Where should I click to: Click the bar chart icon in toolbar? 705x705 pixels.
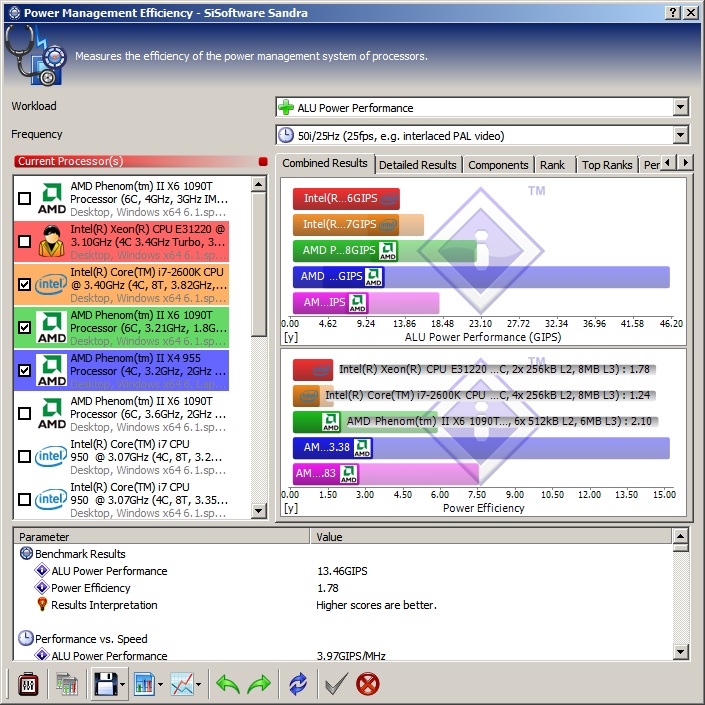pos(144,684)
